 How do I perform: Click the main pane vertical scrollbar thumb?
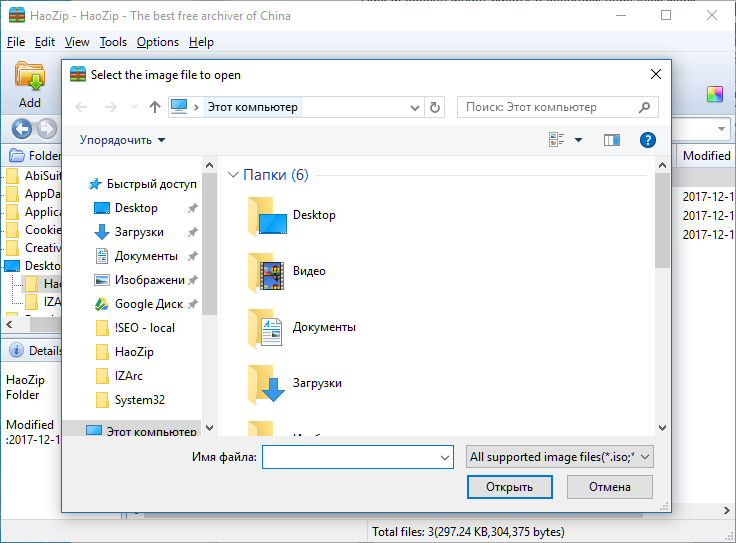662,220
